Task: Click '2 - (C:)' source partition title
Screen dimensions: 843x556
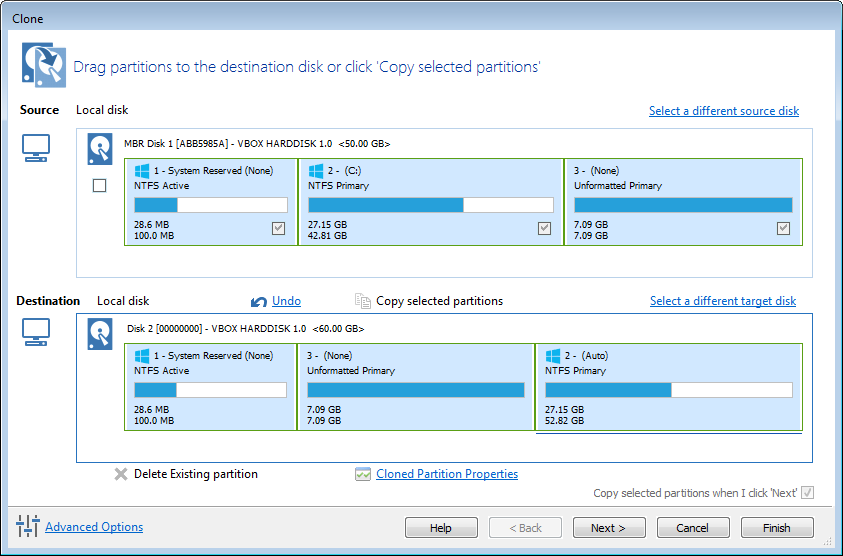Action: click(345, 170)
